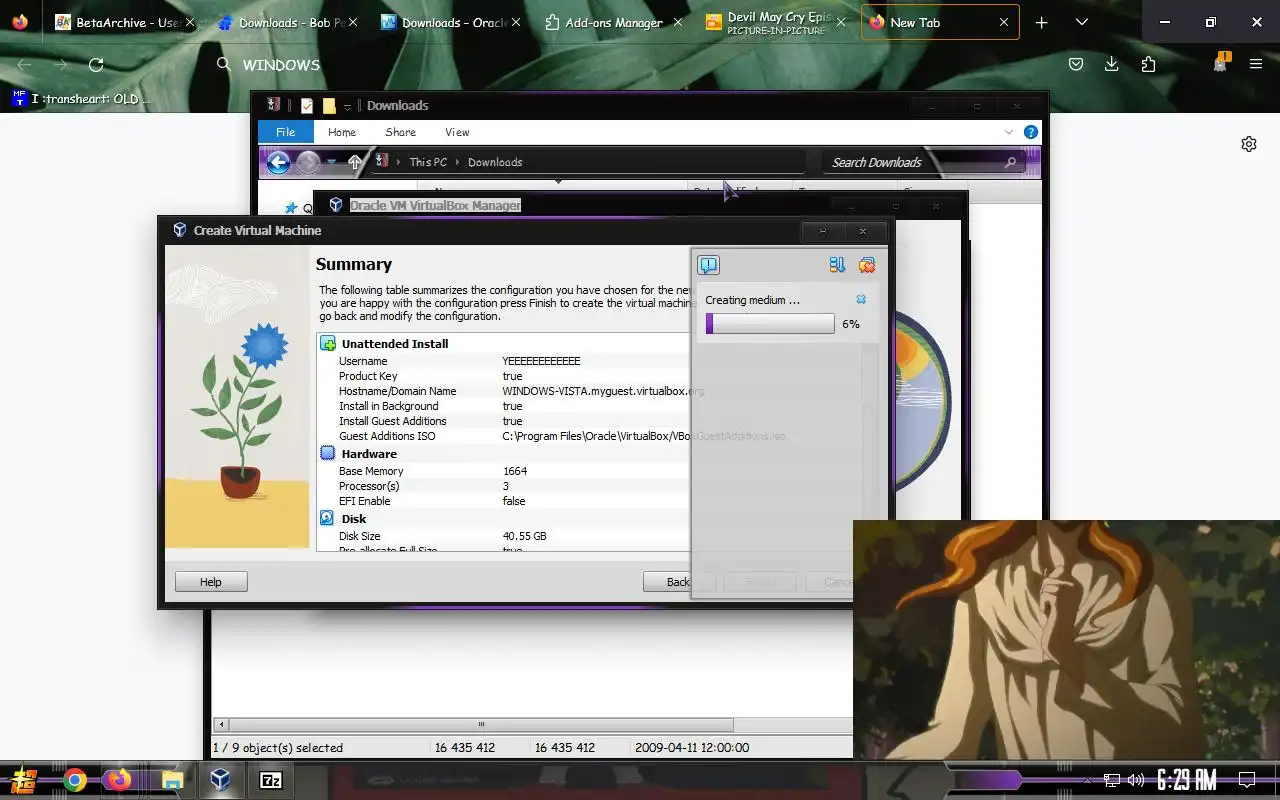Open New Tab page settings gear
Screen dimensions: 1280x800
coord(1249,144)
